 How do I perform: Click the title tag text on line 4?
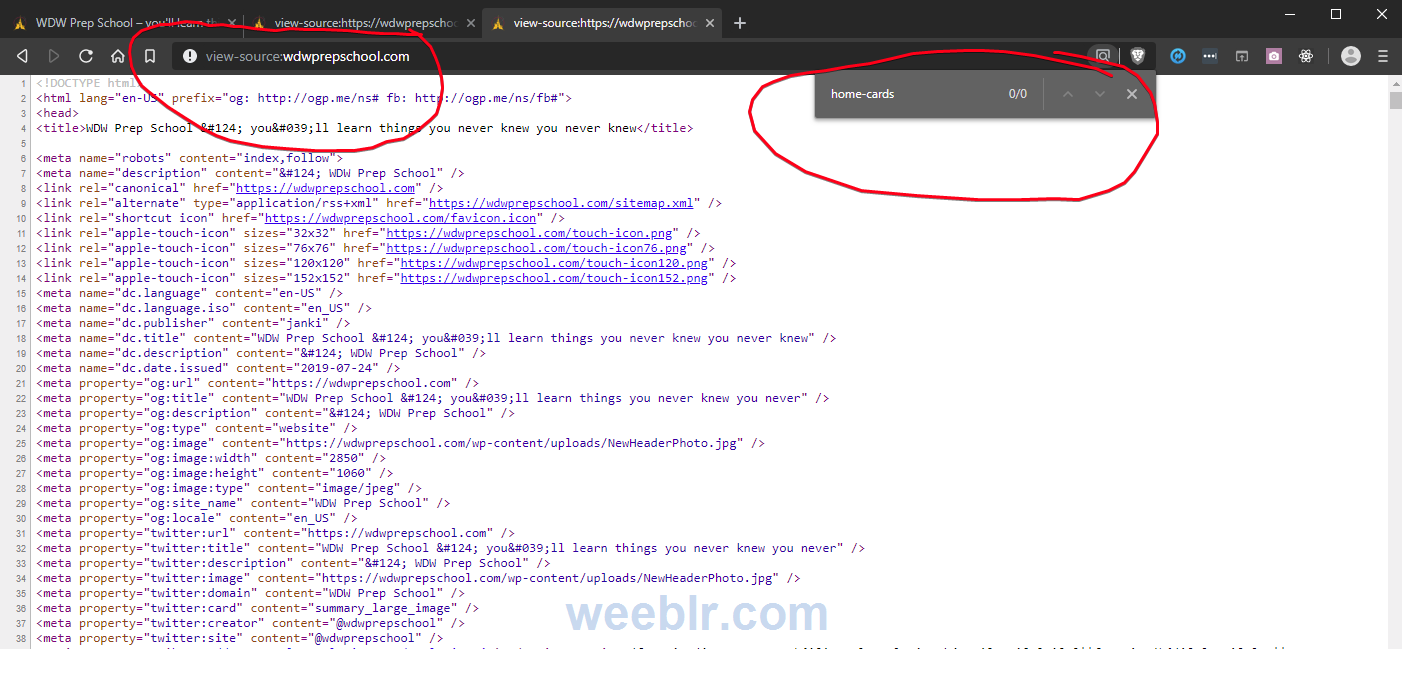tap(364, 128)
